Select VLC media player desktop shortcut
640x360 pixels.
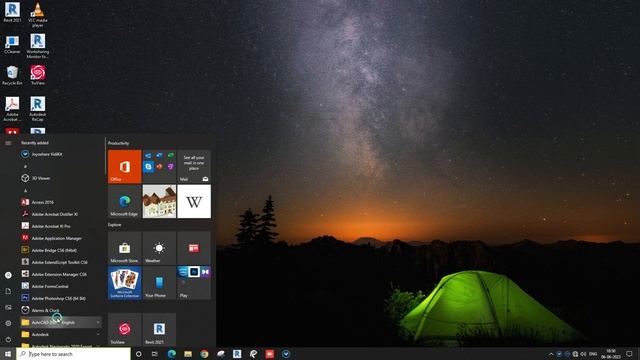(x=38, y=15)
